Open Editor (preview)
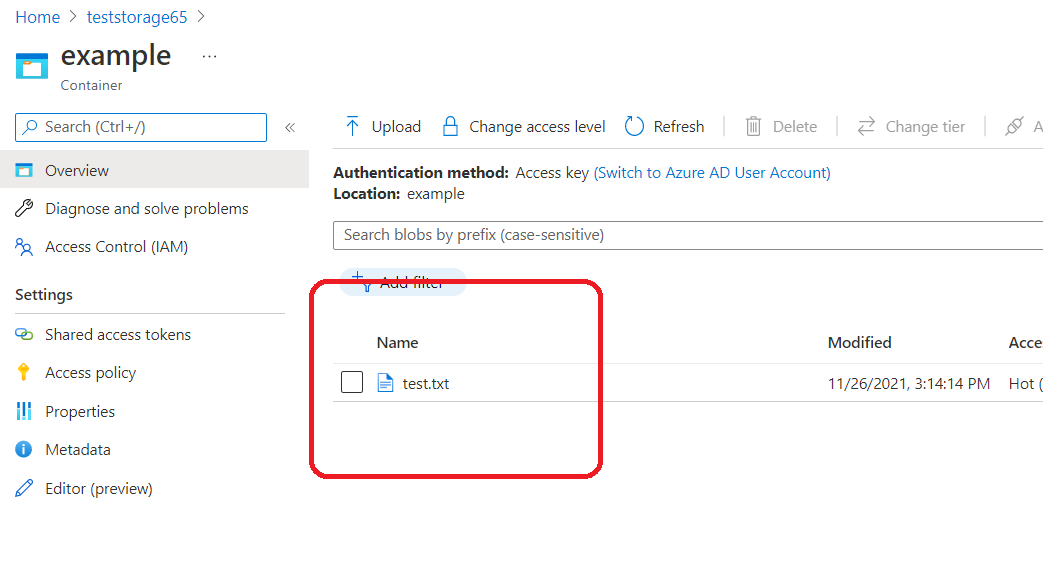The width and height of the screenshot is (1043, 581). click(98, 488)
